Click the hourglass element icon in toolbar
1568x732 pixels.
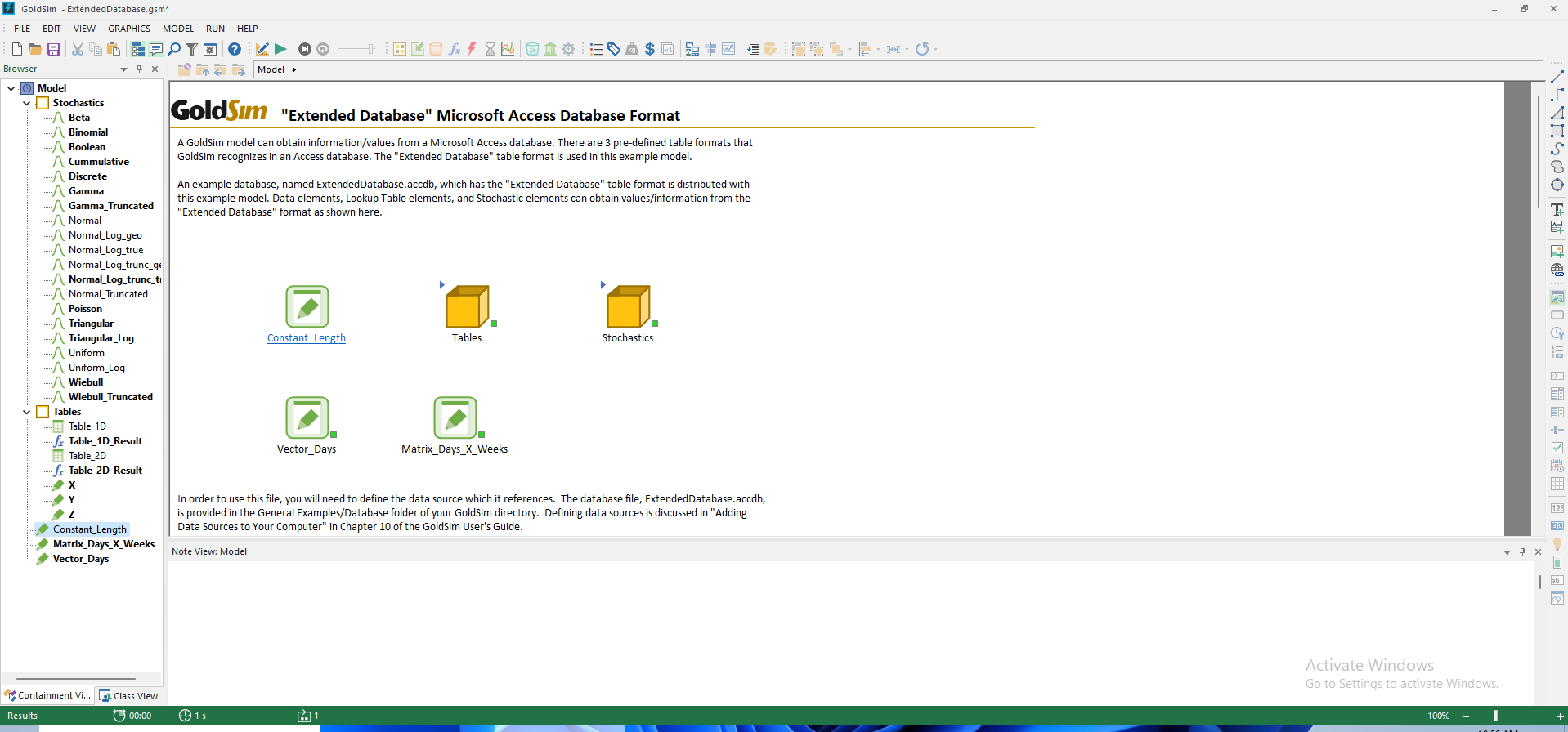pos(490,49)
